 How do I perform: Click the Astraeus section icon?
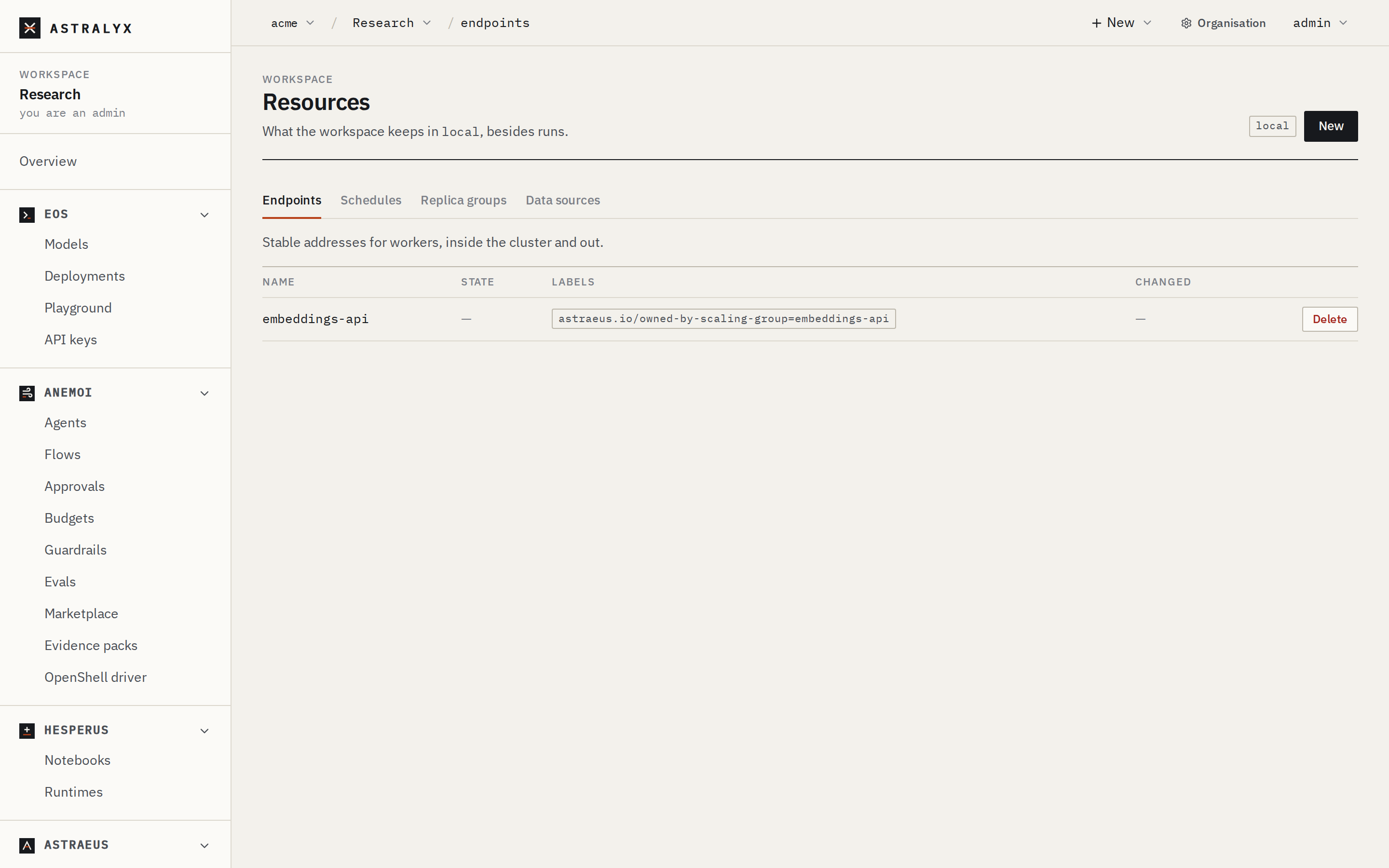pos(27,846)
